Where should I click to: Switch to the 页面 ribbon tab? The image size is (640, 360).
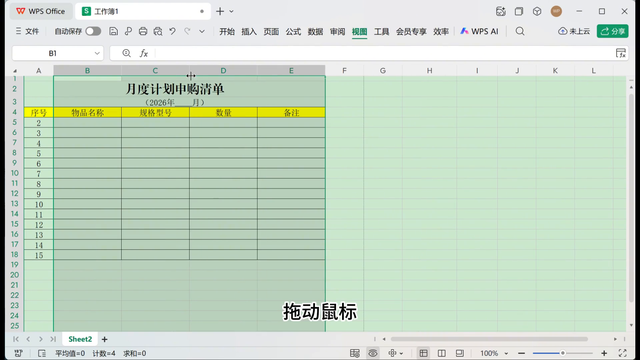coord(271,31)
